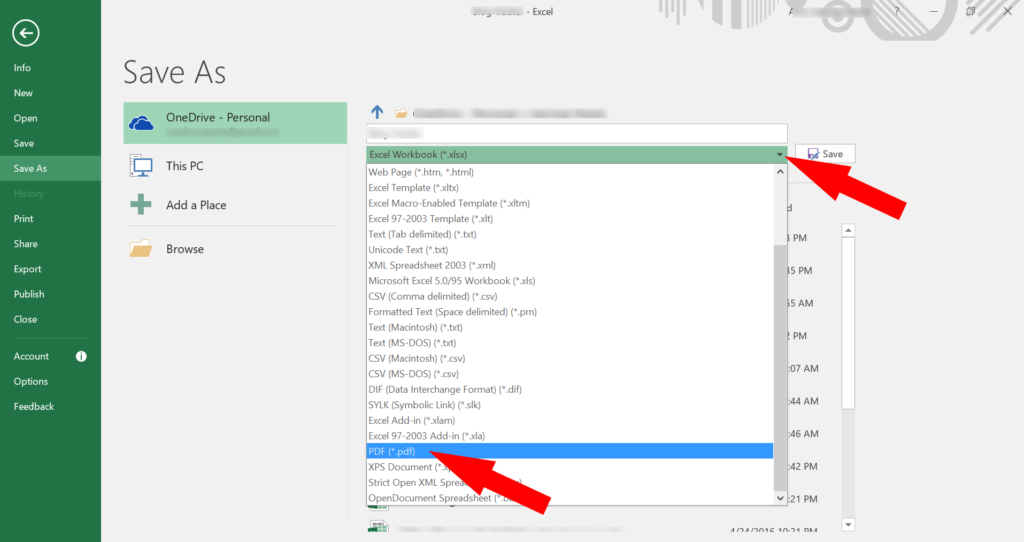Image resolution: width=1024 pixels, height=542 pixels.
Task: Click the This PC monitor icon
Action: point(141,167)
